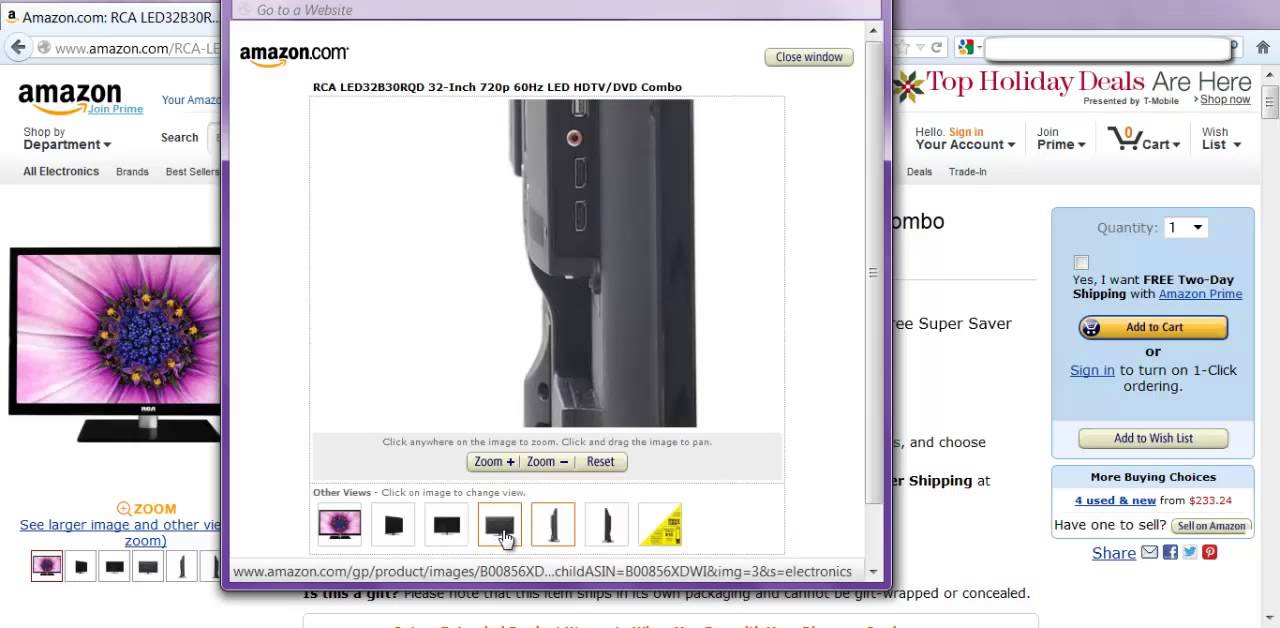Click Add to Cart button
The width and height of the screenshot is (1280, 628).
click(1153, 327)
